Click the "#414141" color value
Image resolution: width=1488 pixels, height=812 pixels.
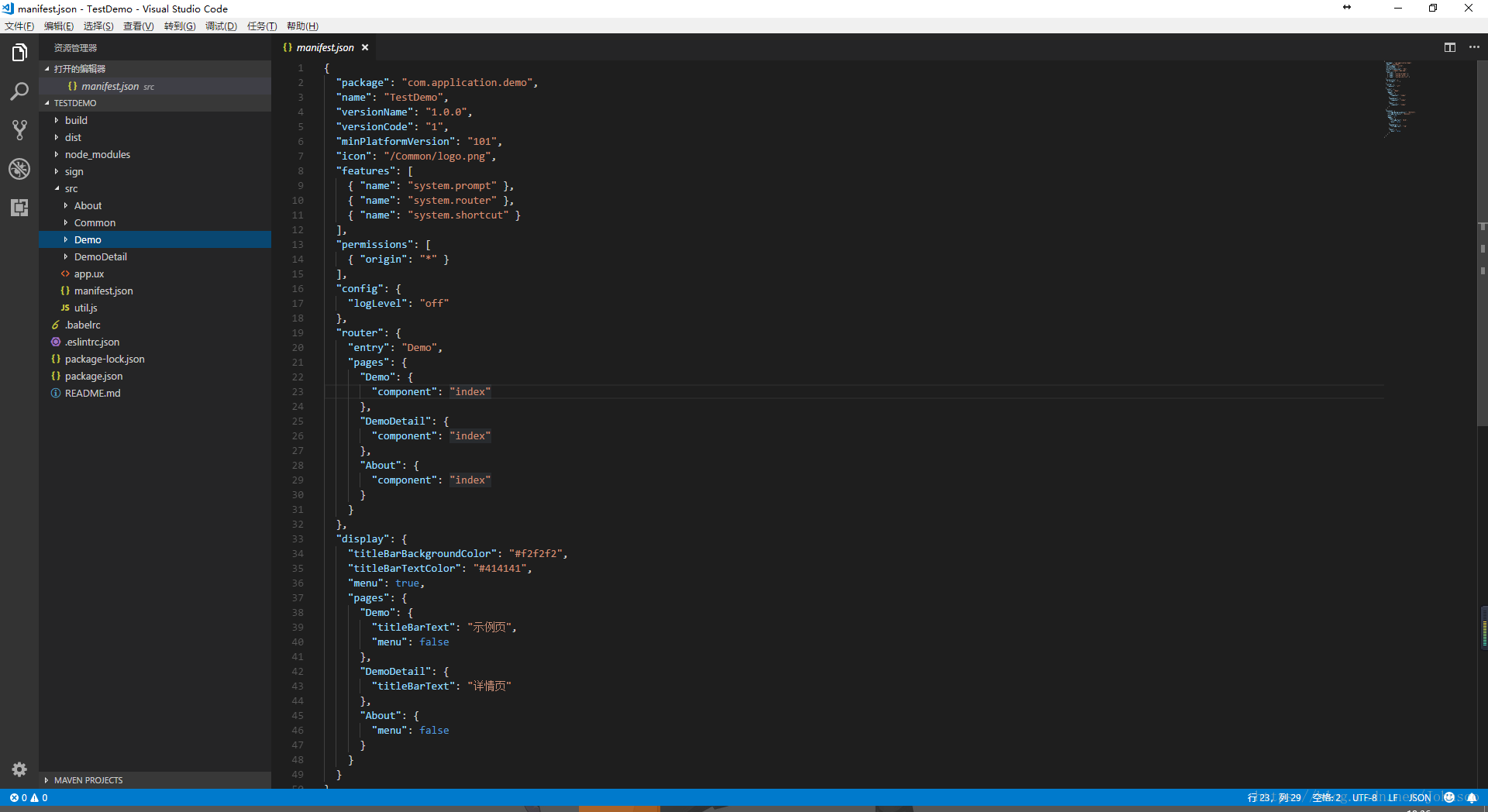coord(500,569)
